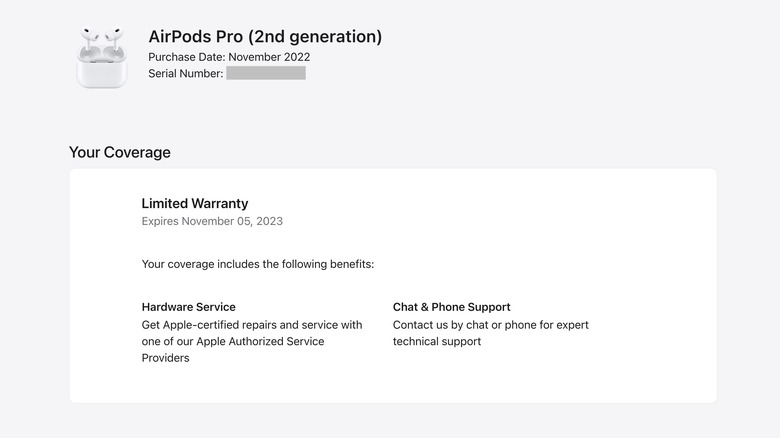Click the coverage includes benefits sentence

pos(258,264)
